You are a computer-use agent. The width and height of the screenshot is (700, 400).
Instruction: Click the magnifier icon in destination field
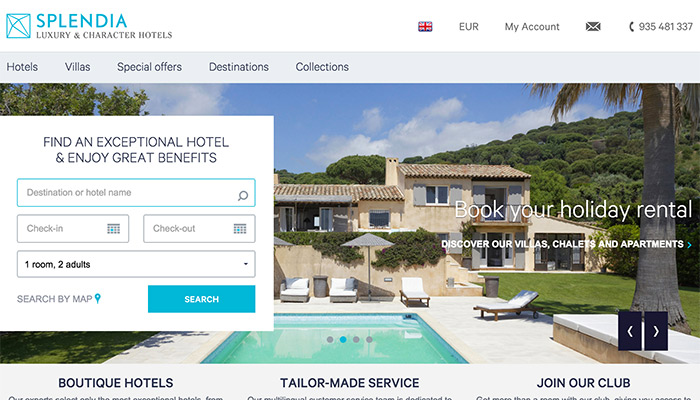(243, 196)
